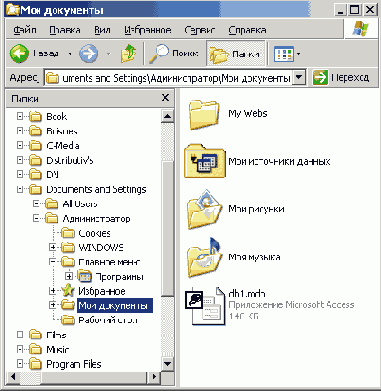Image resolution: width=381 pixels, height=391 pixels.
Task: Open the Файл menu
Action: click(25, 30)
